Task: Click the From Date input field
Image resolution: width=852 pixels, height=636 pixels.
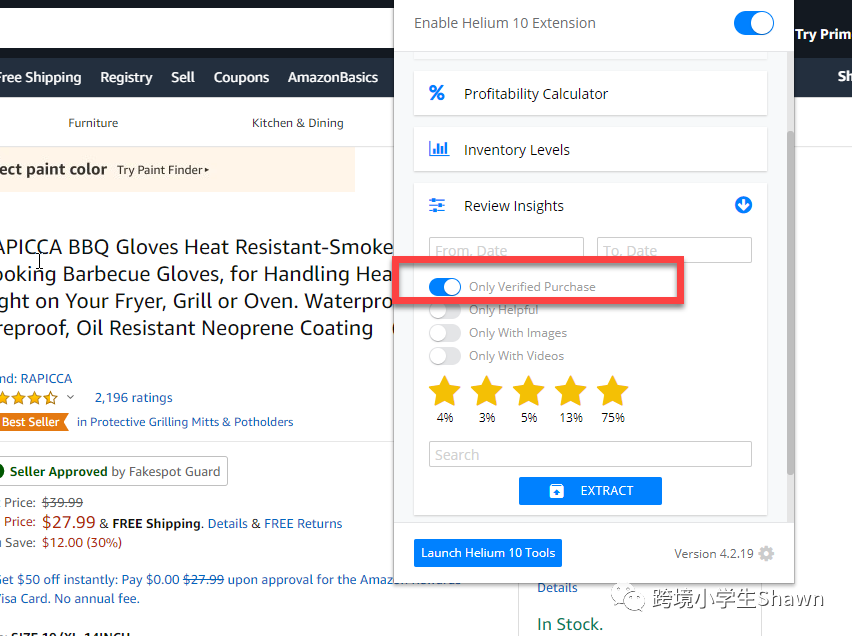Action: coord(506,249)
